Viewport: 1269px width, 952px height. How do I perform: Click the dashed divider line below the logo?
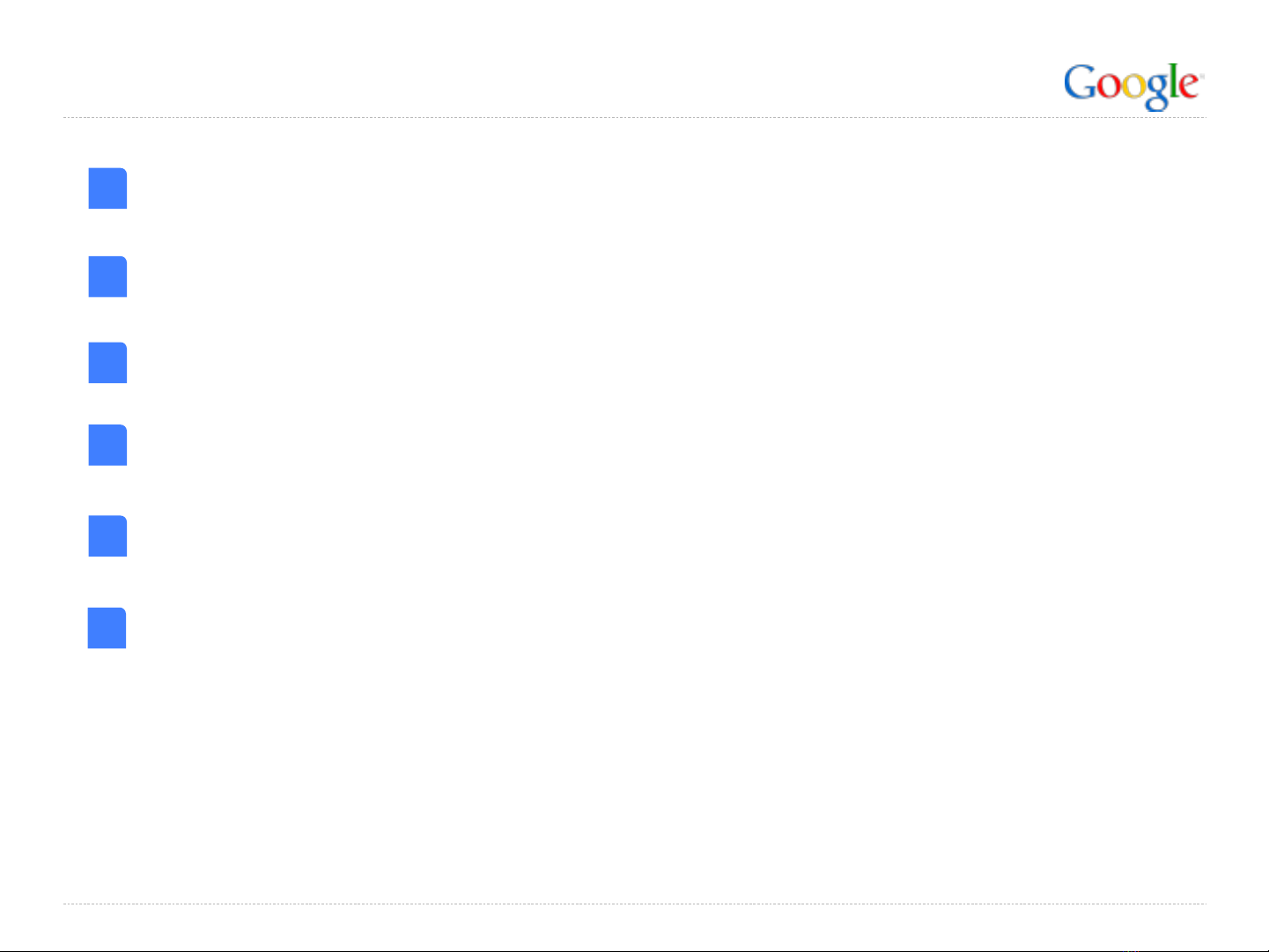634,117
